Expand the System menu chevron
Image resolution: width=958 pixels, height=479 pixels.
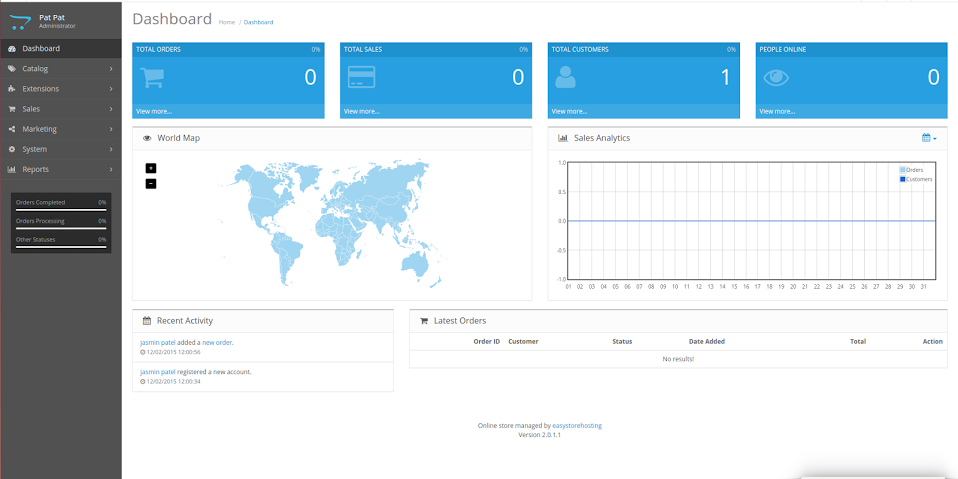pyautogui.click(x=111, y=150)
